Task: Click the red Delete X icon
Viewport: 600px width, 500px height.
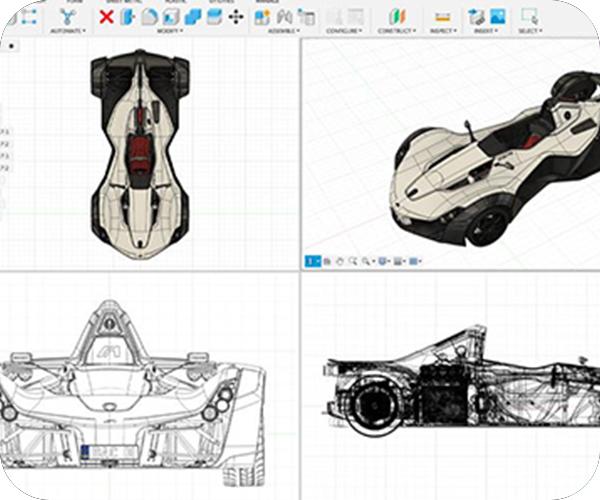Action: (x=107, y=17)
